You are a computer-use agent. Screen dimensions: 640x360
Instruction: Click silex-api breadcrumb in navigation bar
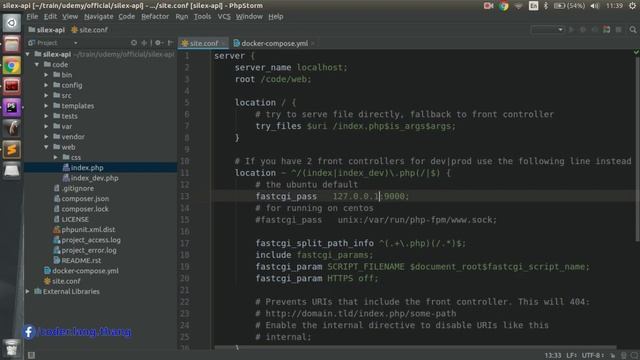(47, 30)
